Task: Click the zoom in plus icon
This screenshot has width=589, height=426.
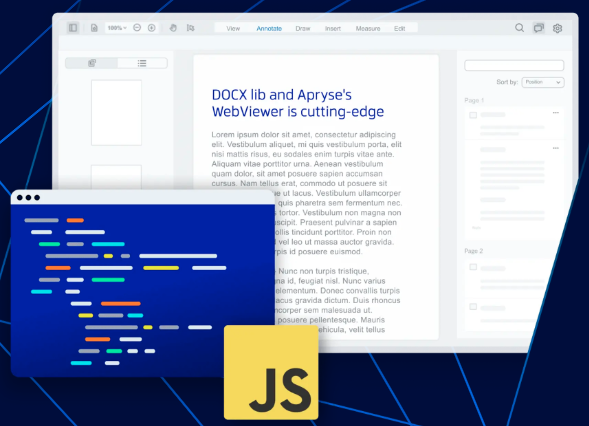Action: coord(151,28)
